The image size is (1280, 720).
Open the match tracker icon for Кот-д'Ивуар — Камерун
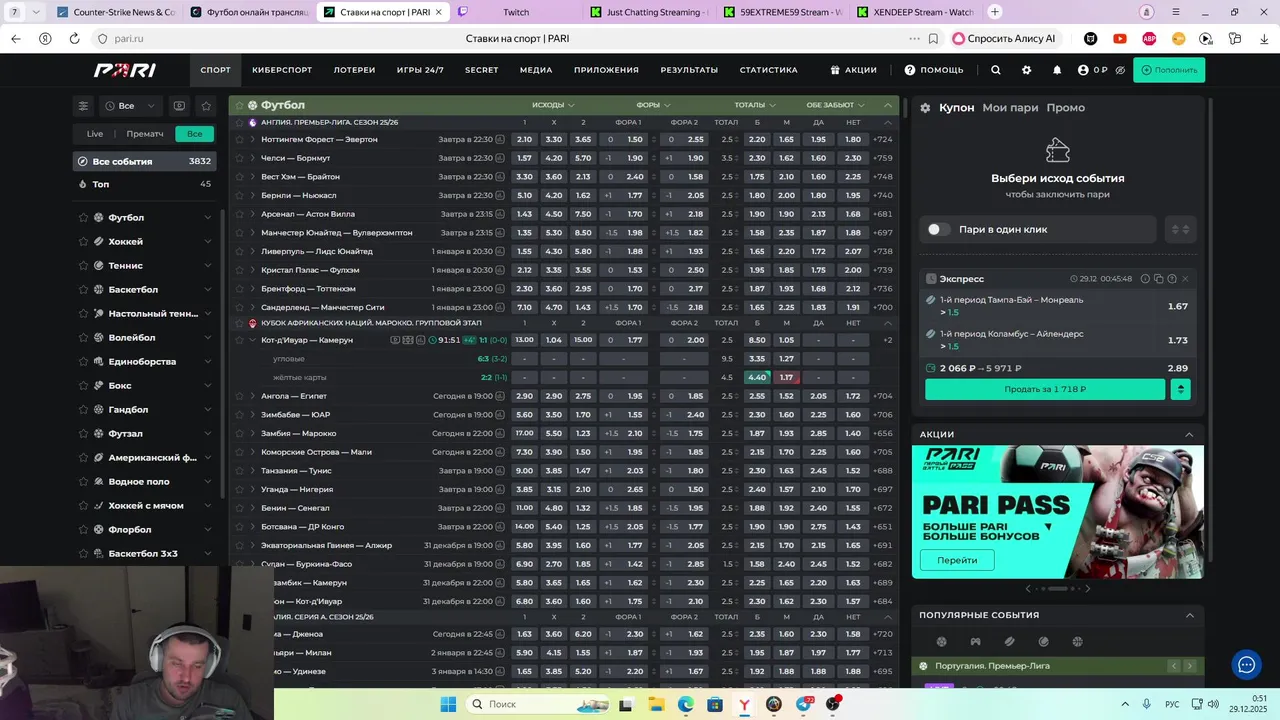[408, 340]
